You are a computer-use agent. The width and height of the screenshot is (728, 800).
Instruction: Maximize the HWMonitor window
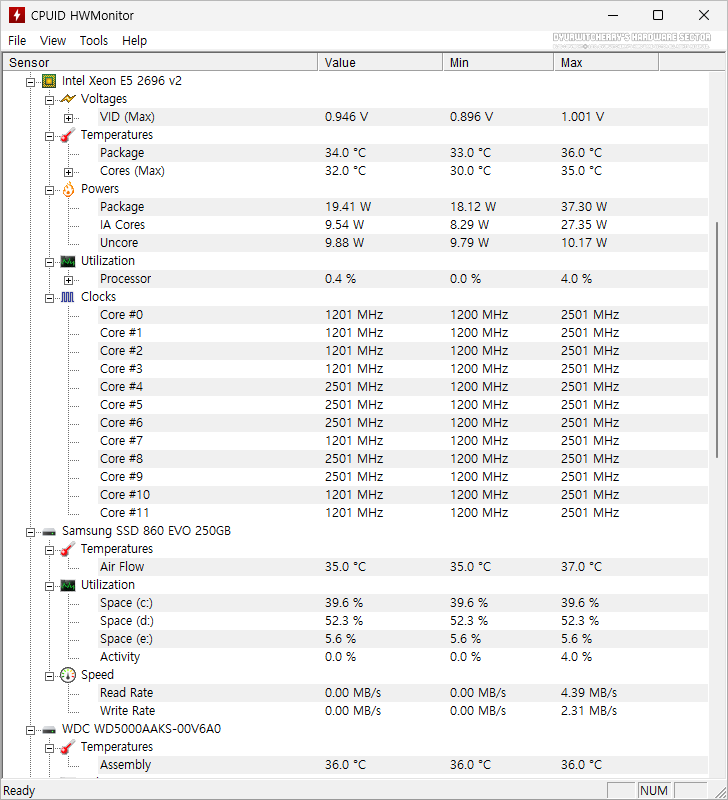658,15
